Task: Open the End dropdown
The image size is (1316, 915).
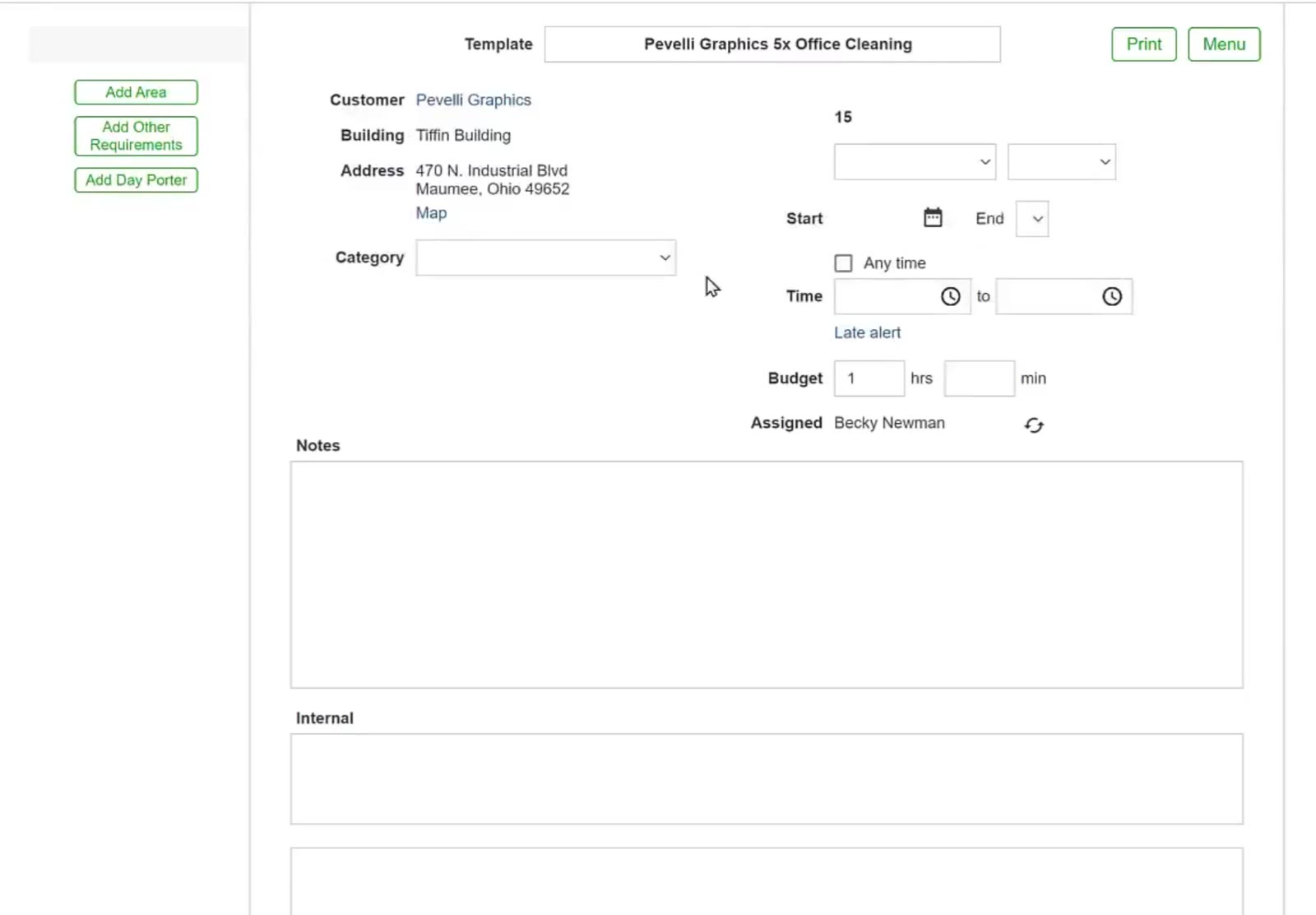Action: (x=1032, y=219)
